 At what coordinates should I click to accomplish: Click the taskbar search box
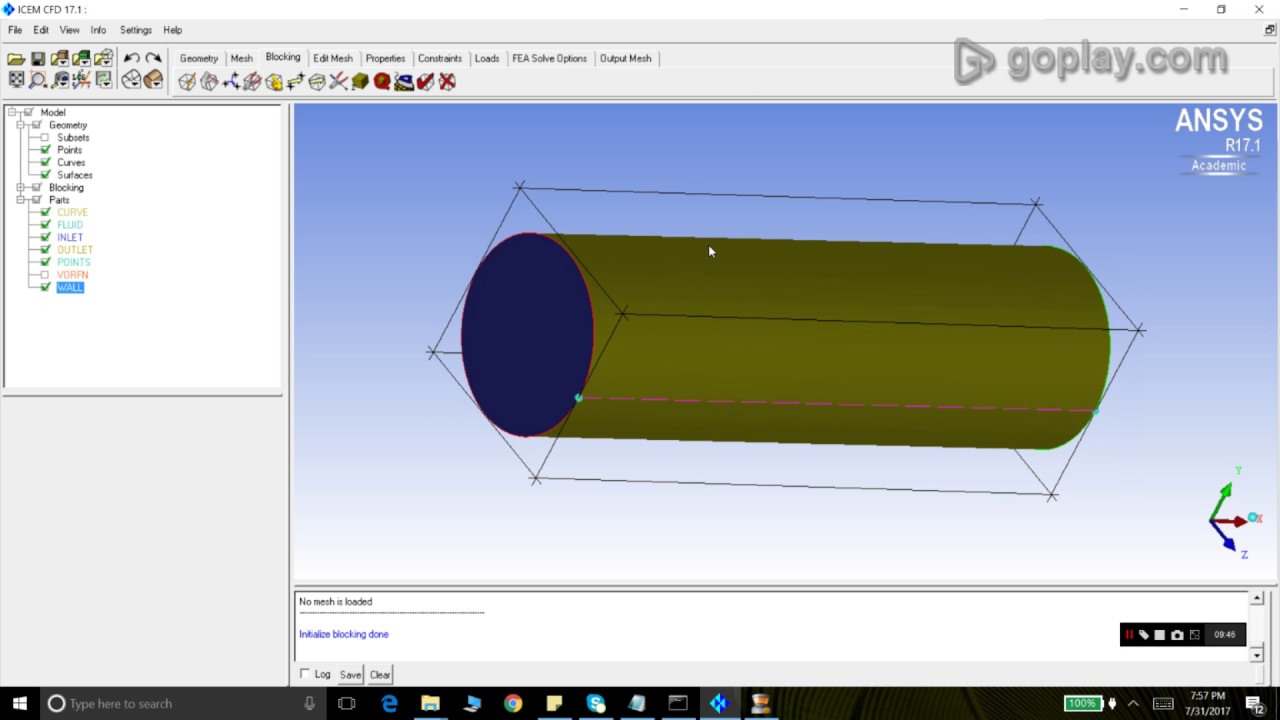pos(182,704)
